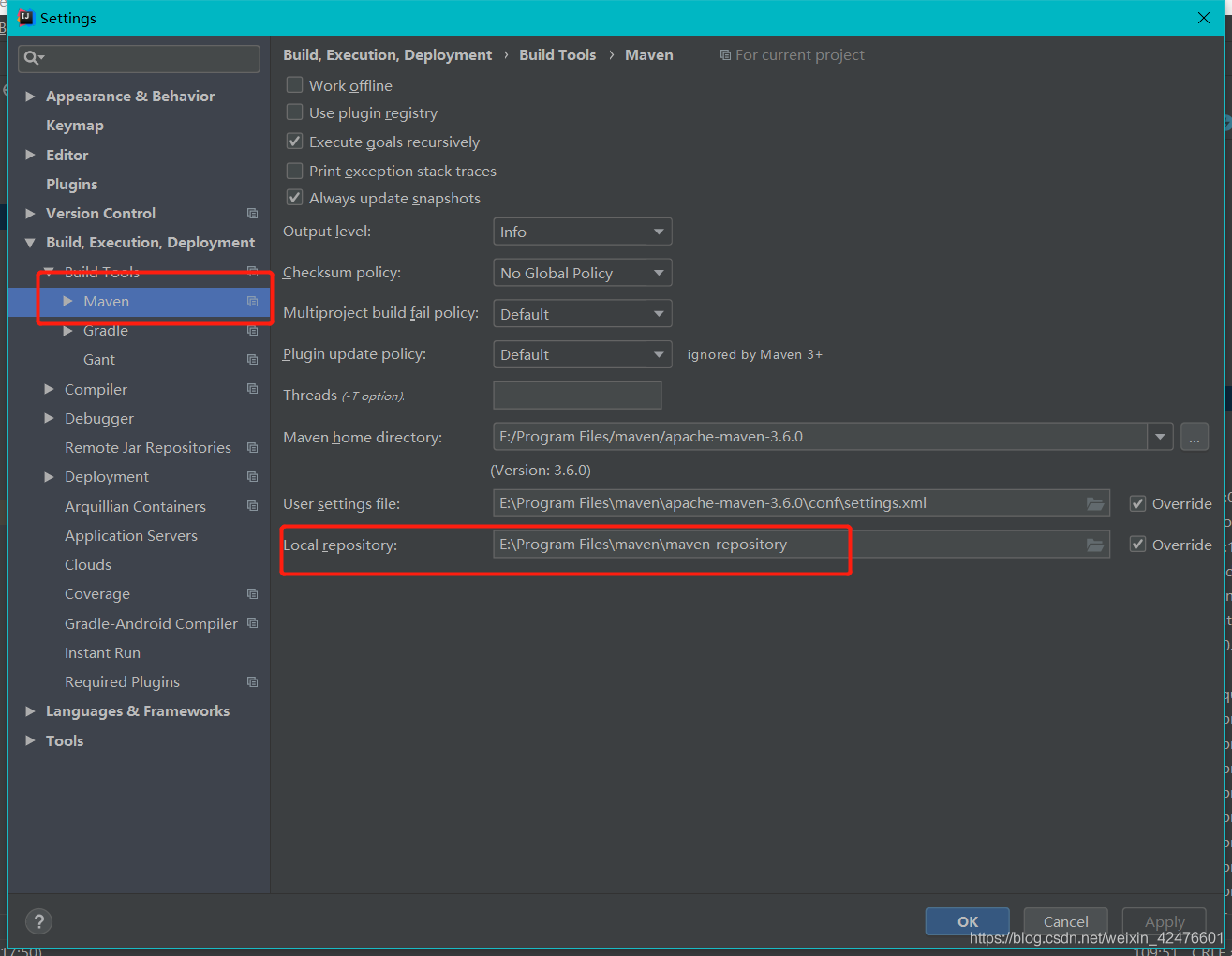Select Application Servers settings page
The image size is (1232, 956).
(x=131, y=536)
